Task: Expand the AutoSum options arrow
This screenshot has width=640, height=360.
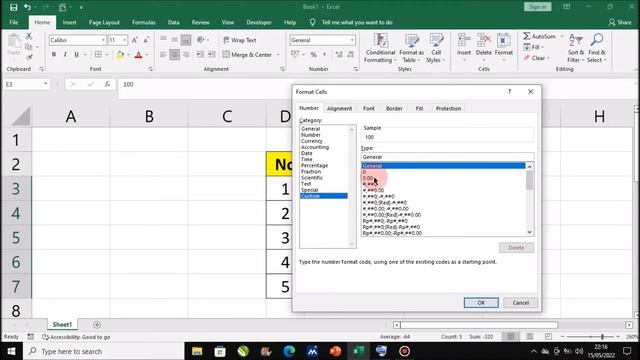Action: tap(562, 36)
